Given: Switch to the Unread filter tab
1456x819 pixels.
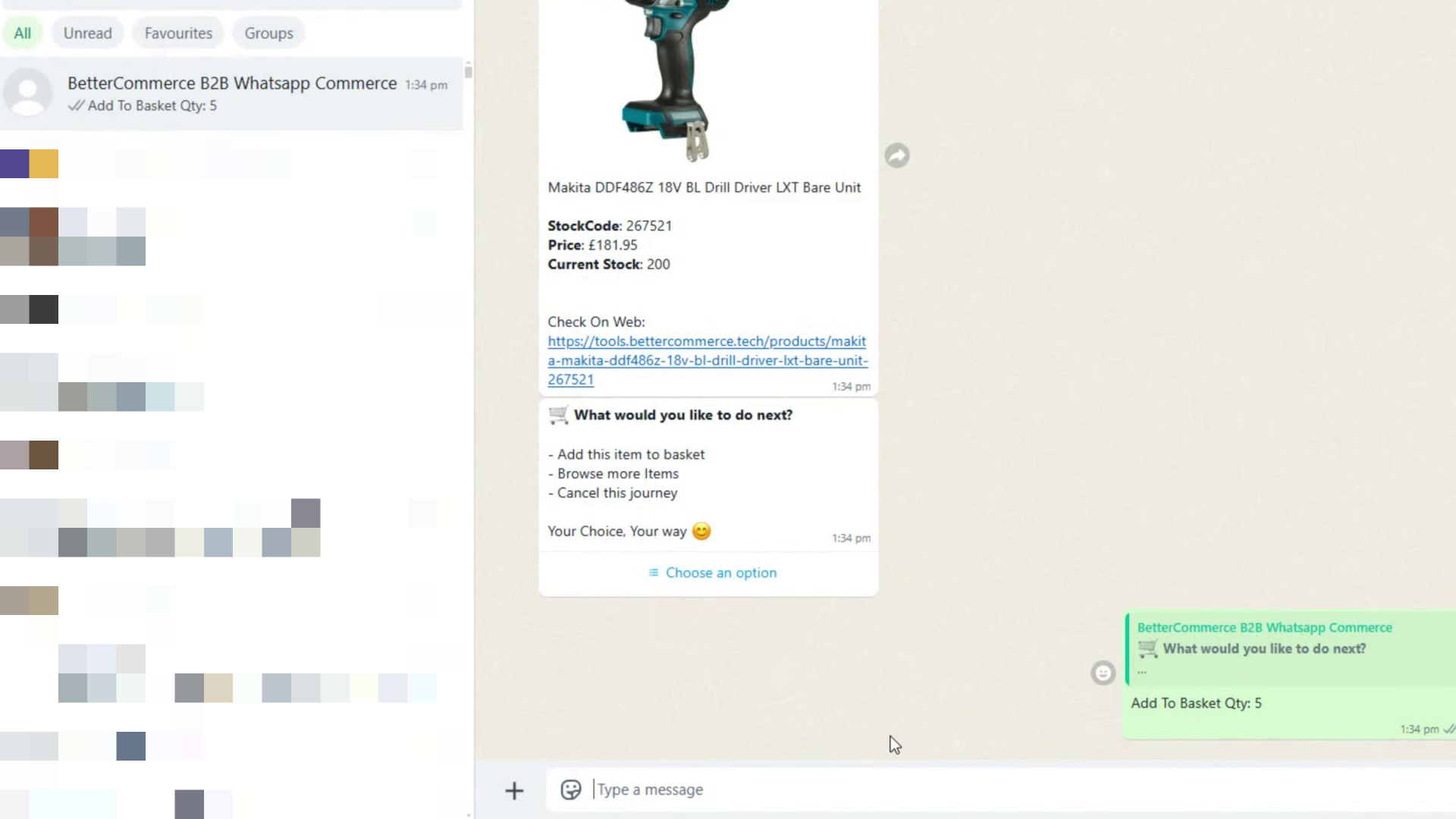Looking at the screenshot, I should 87,33.
